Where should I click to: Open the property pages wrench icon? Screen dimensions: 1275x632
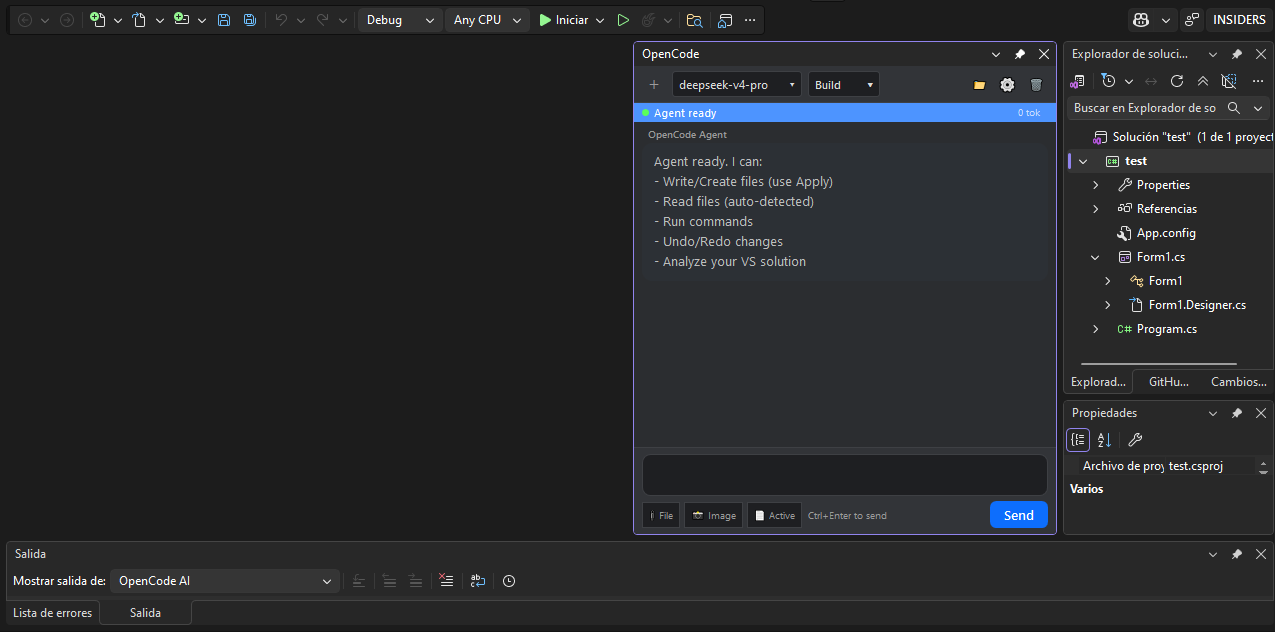point(1134,439)
